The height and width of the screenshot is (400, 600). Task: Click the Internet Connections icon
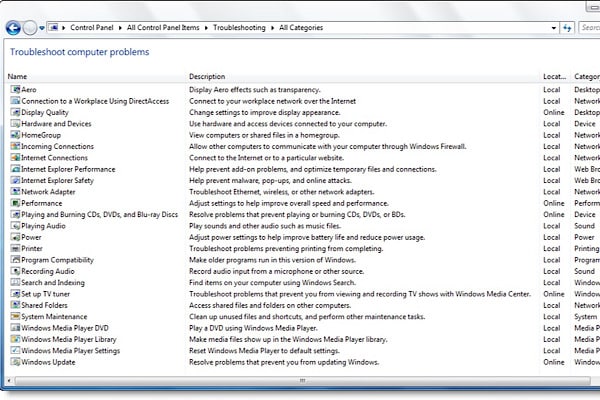click(x=15, y=158)
